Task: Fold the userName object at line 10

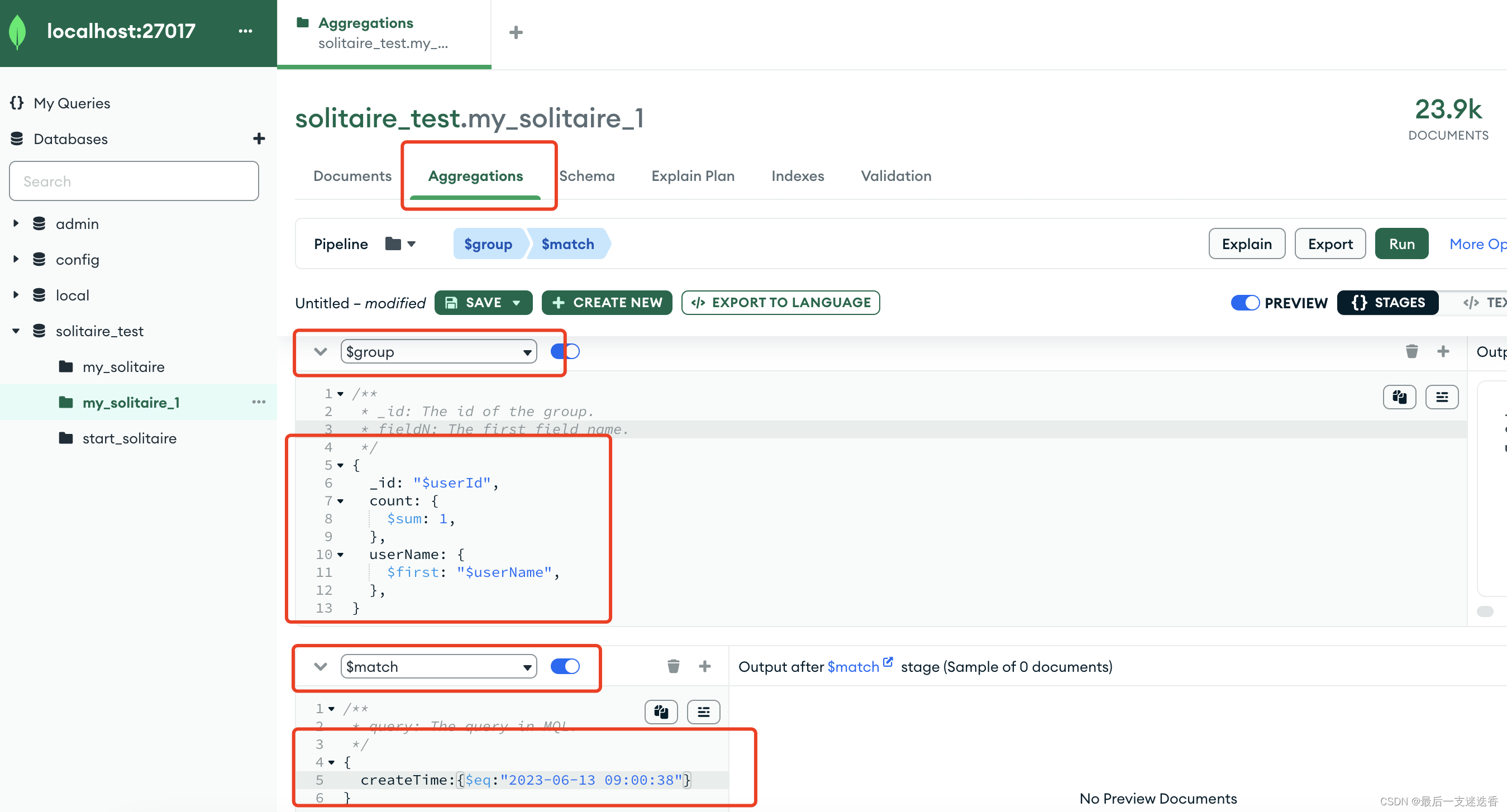Action: pyautogui.click(x=340, y=555)
